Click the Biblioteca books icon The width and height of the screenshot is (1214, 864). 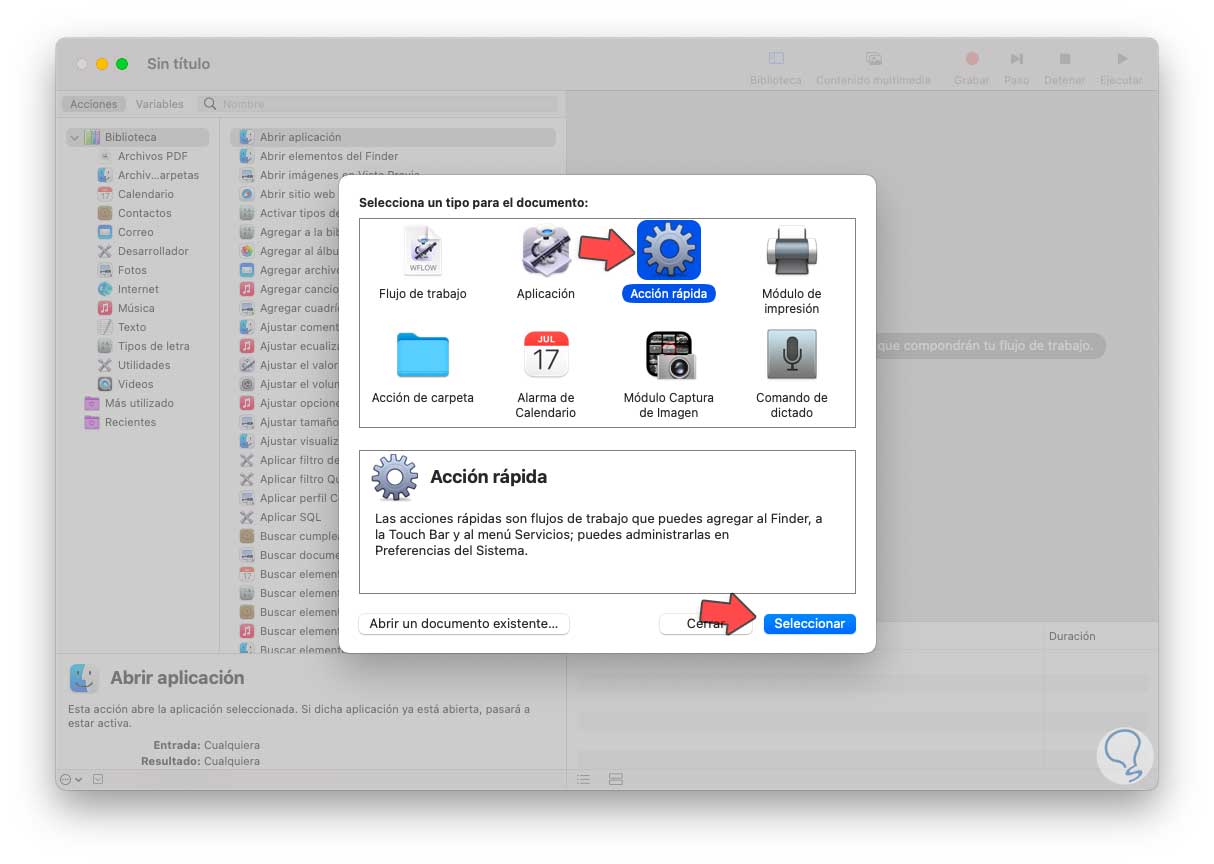(x=92, y=137)
